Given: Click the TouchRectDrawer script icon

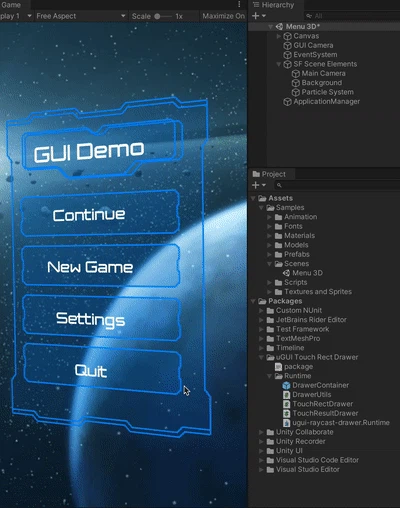Looking at the screenshot, I should (286, 404).
